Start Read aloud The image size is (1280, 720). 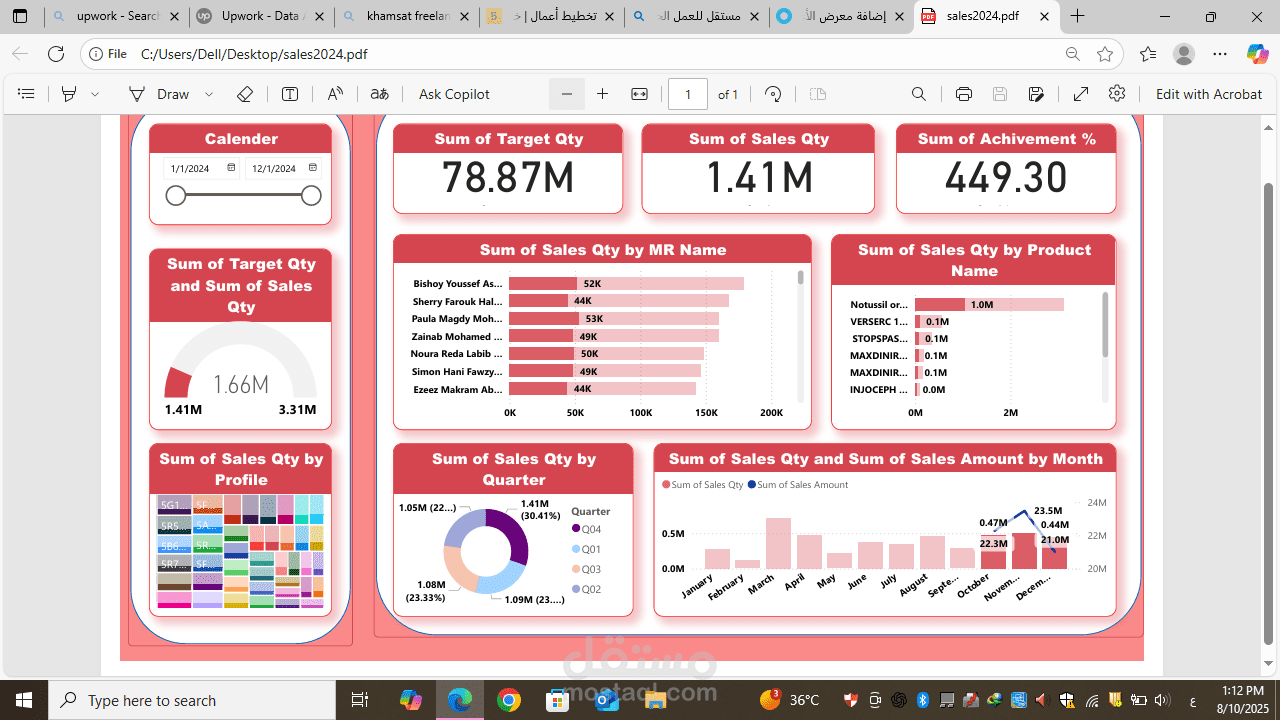tap(335, 94)
